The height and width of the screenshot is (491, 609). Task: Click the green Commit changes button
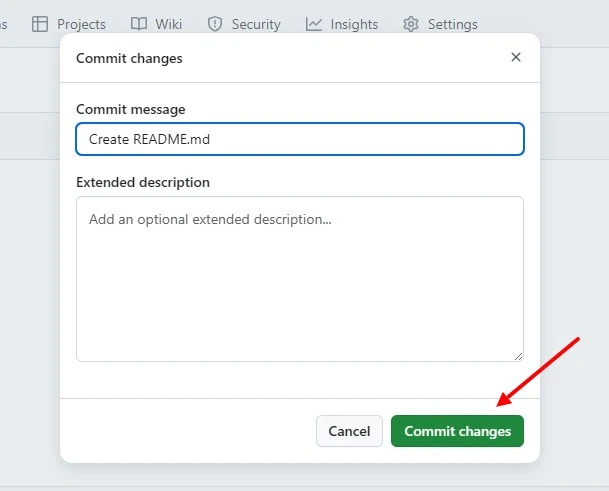[x=457, y=431]
